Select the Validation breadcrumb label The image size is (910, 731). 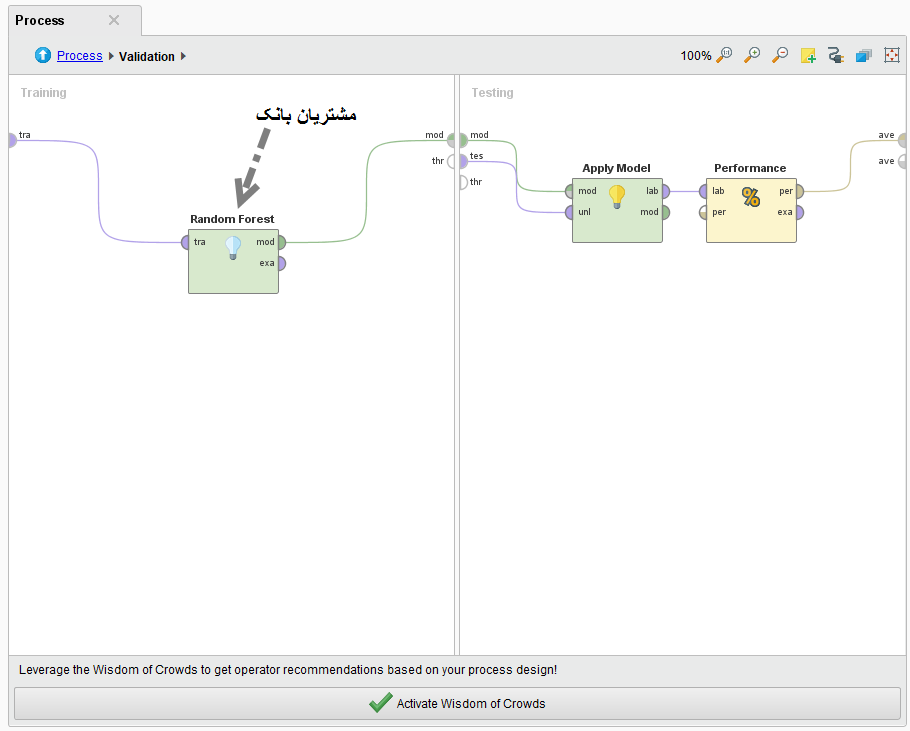point(147,56)
